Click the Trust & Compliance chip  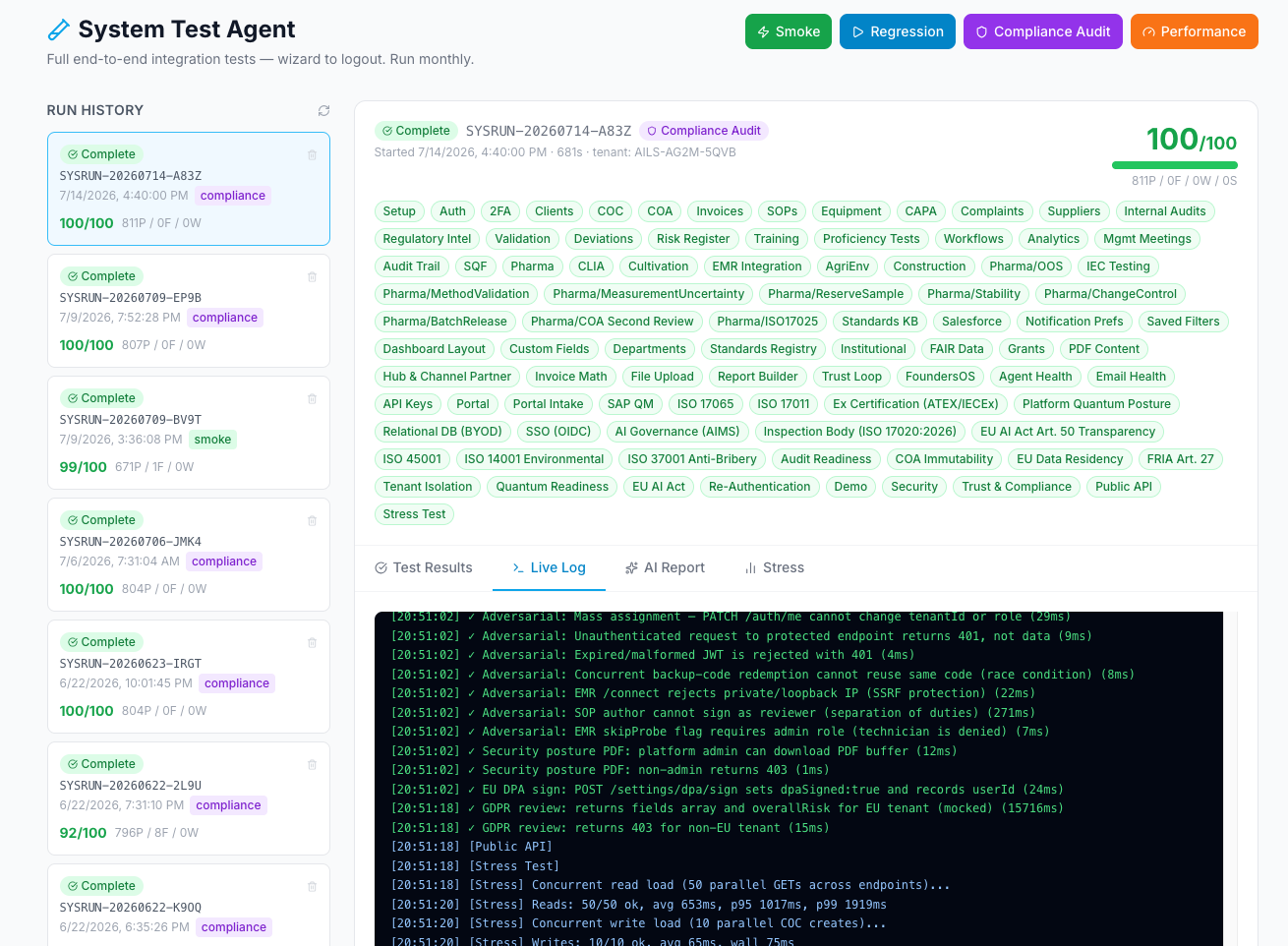point(1017,487)
